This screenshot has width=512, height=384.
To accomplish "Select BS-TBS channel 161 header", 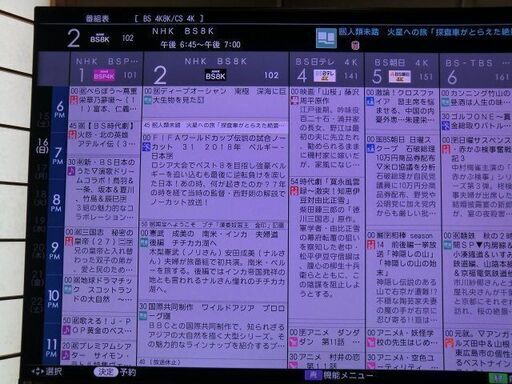I will 476,72.
